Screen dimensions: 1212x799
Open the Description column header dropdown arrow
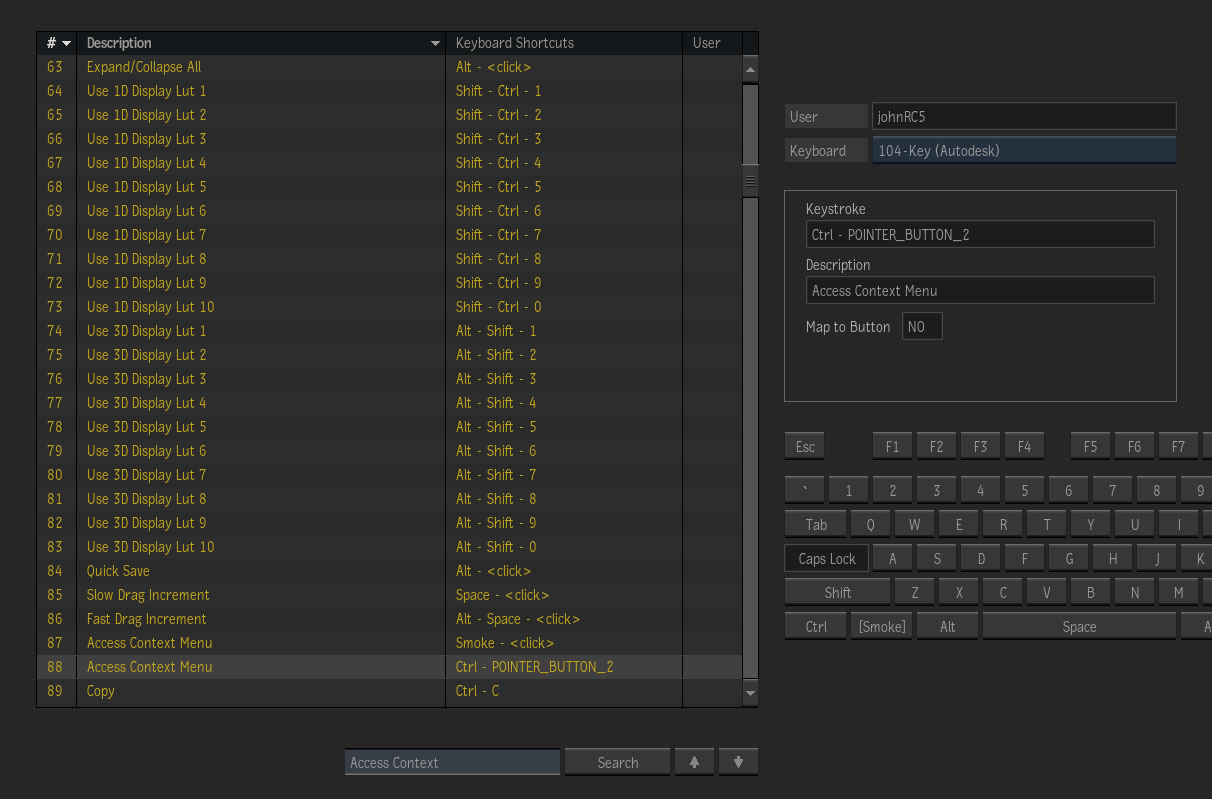point(435,43)
